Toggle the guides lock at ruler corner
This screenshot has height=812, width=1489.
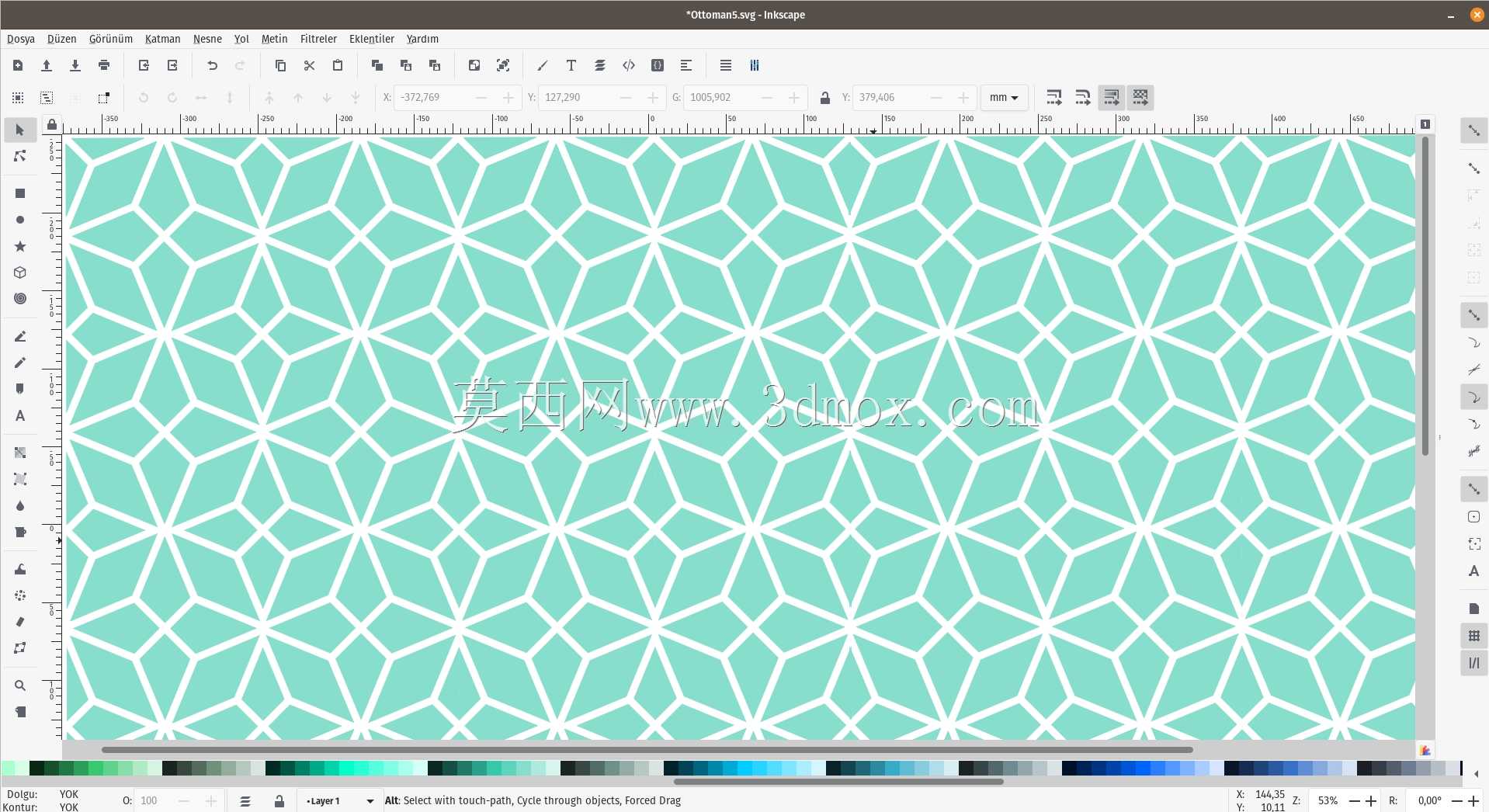click(x=52, y=124)
